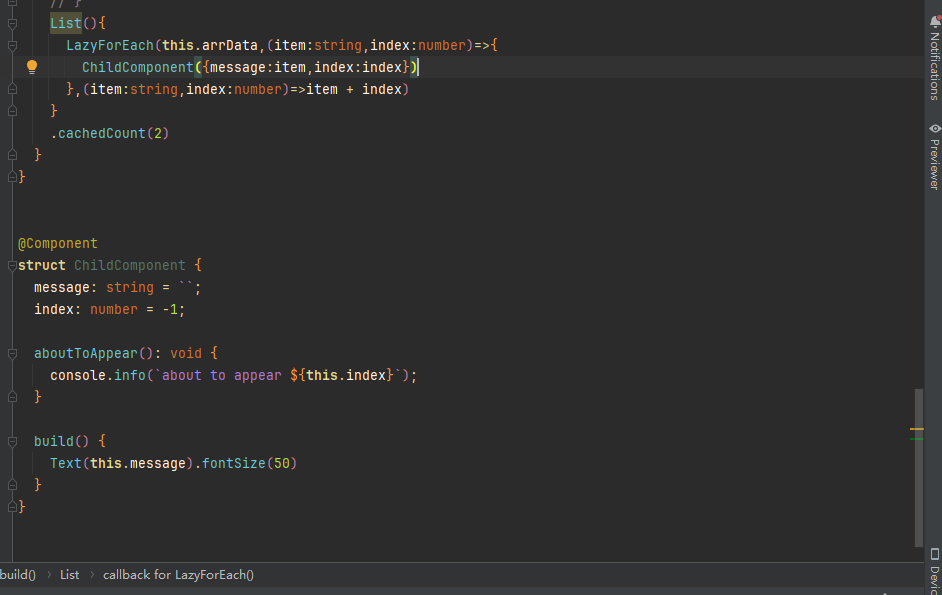Image resolution: width=942 pixels, height=595 pixels.
Task: Click yellow warning stripe in error gutter
Action: pyautogui.click(x=916, y=429)
